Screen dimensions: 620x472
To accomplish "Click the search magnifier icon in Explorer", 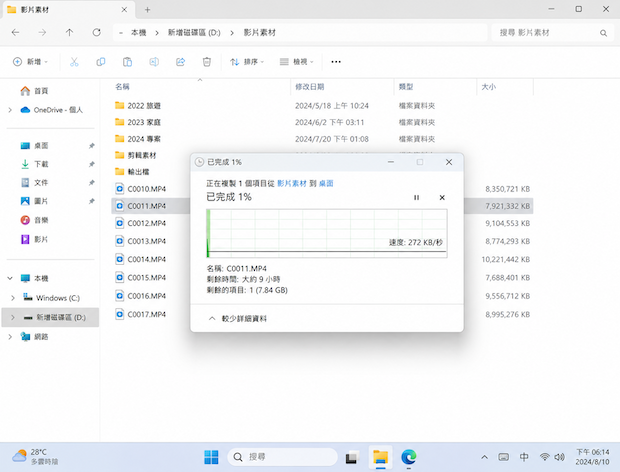I will point(603,33).
